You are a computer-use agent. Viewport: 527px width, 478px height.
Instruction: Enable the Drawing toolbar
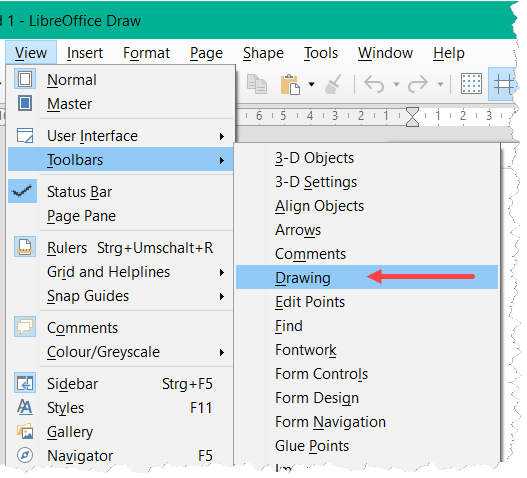click(367, 277)
